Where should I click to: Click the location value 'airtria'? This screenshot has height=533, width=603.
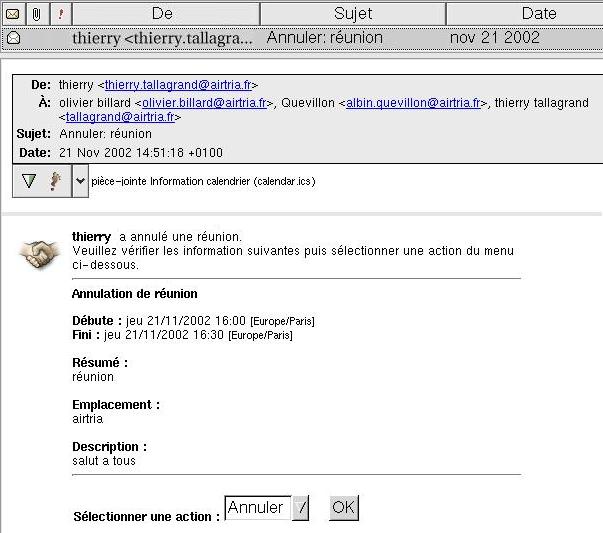point(88,419)
